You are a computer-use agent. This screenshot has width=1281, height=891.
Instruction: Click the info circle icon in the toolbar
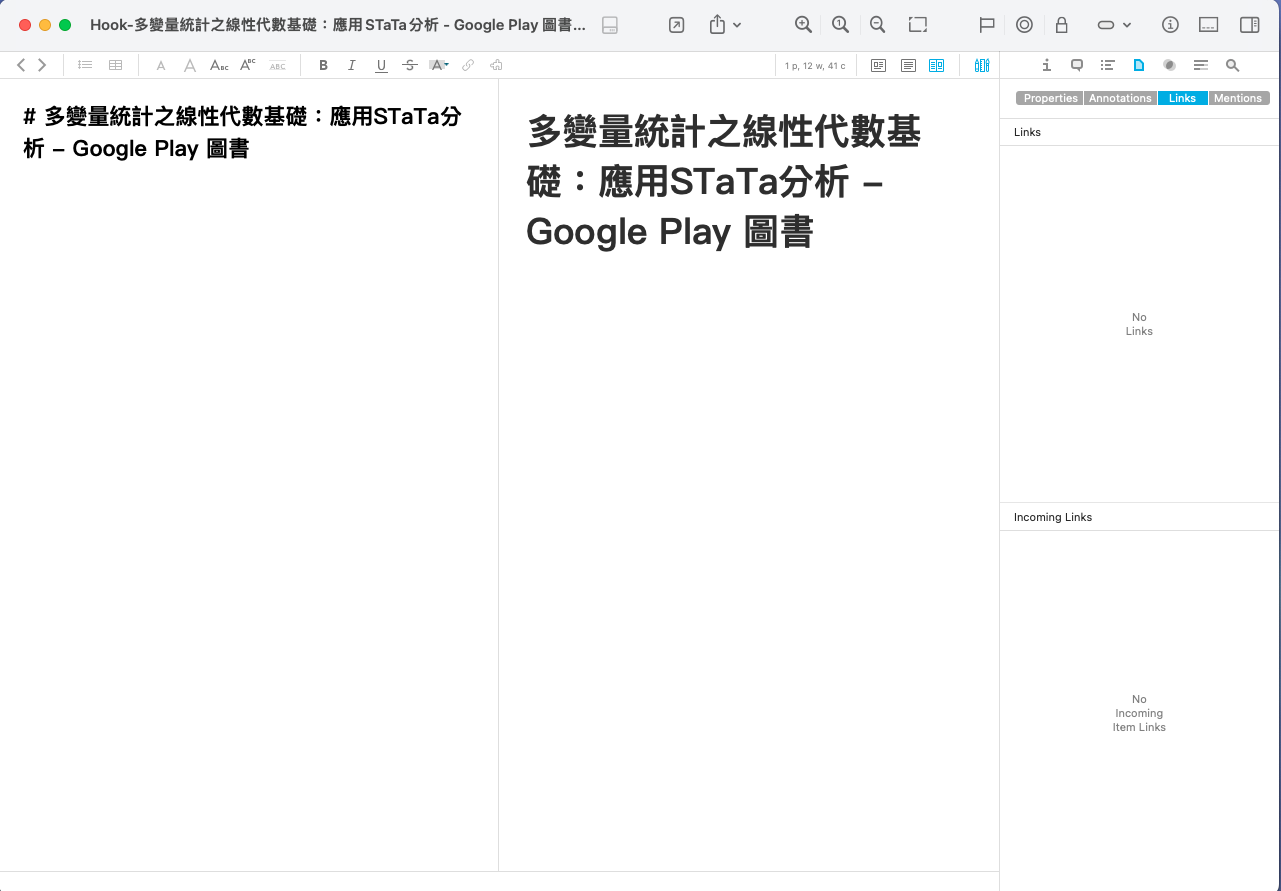click(1171, 25)
